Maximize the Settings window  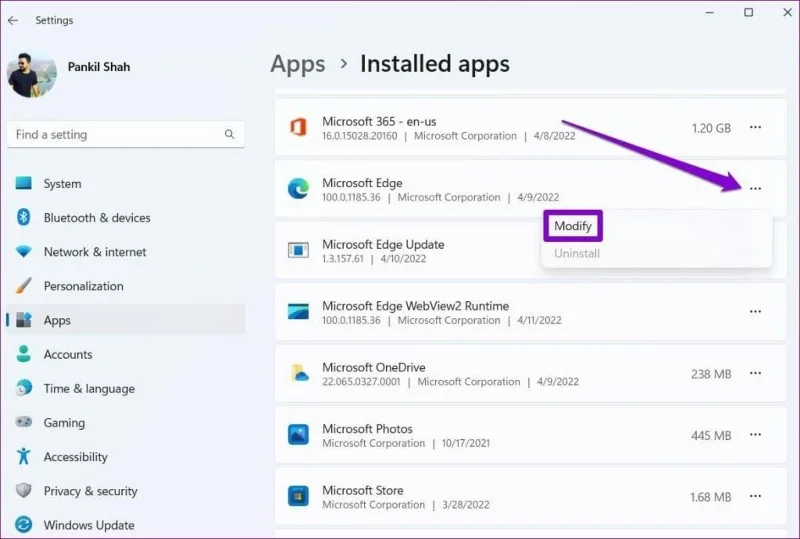click(748, 12)
